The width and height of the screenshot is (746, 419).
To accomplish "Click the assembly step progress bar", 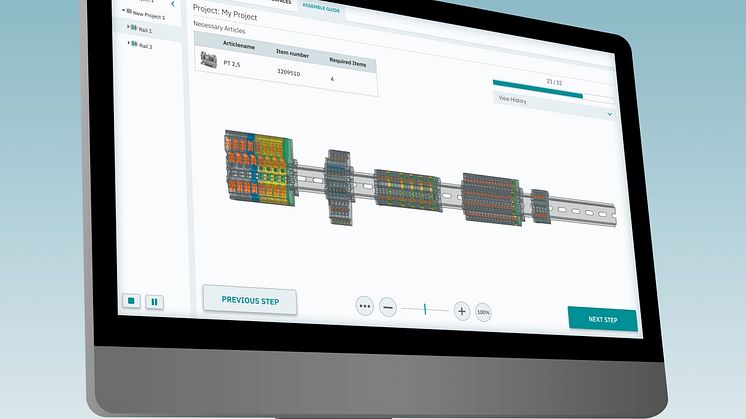I will [553, 96].
